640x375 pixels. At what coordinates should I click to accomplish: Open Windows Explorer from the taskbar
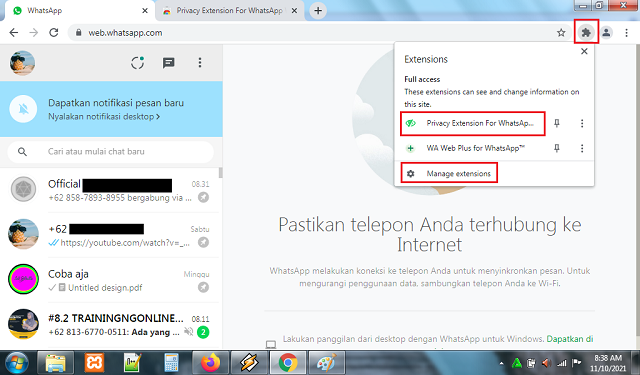[x=56, y=362]
